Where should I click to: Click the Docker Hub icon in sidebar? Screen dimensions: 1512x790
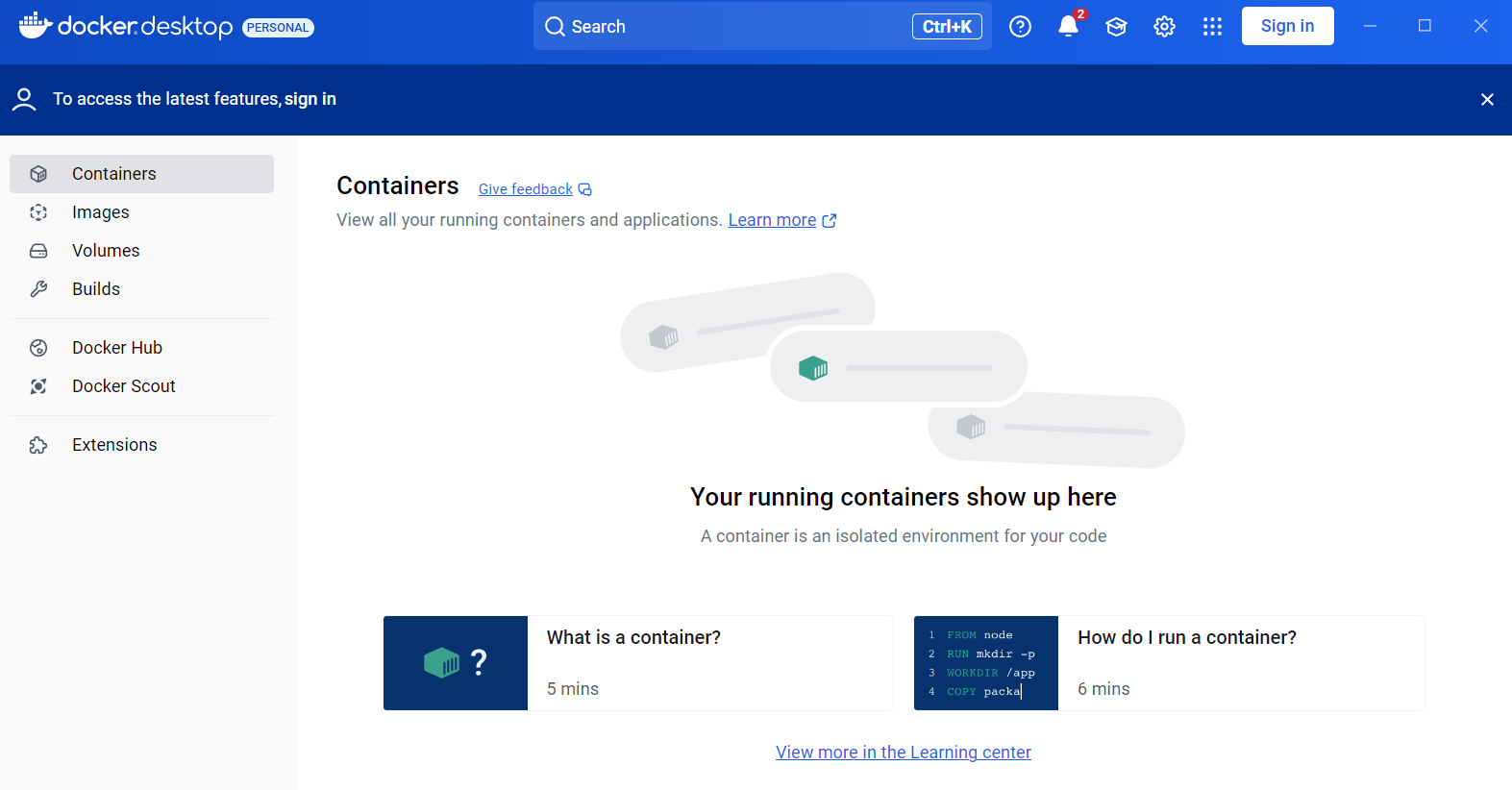point(38,348)
